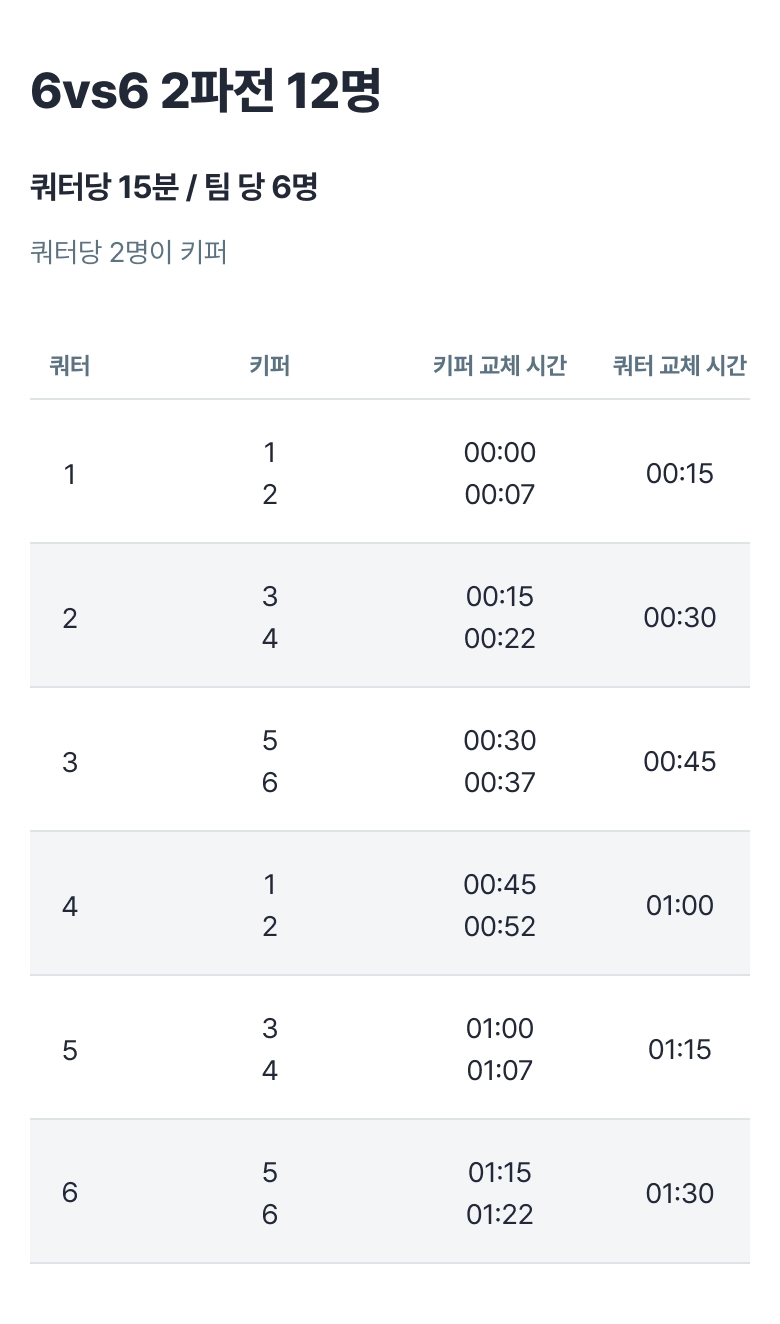
Task: Select the 00:00 keeper change time
Action: click(499, 453)
